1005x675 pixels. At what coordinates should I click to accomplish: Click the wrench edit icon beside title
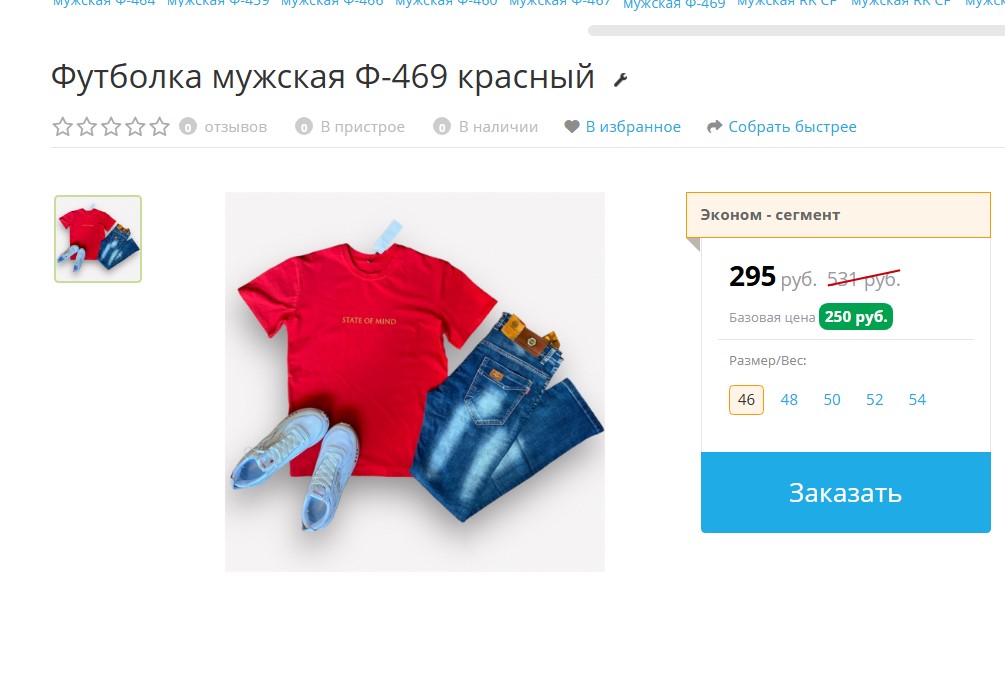pyautogui.click(x=620, y=80)
